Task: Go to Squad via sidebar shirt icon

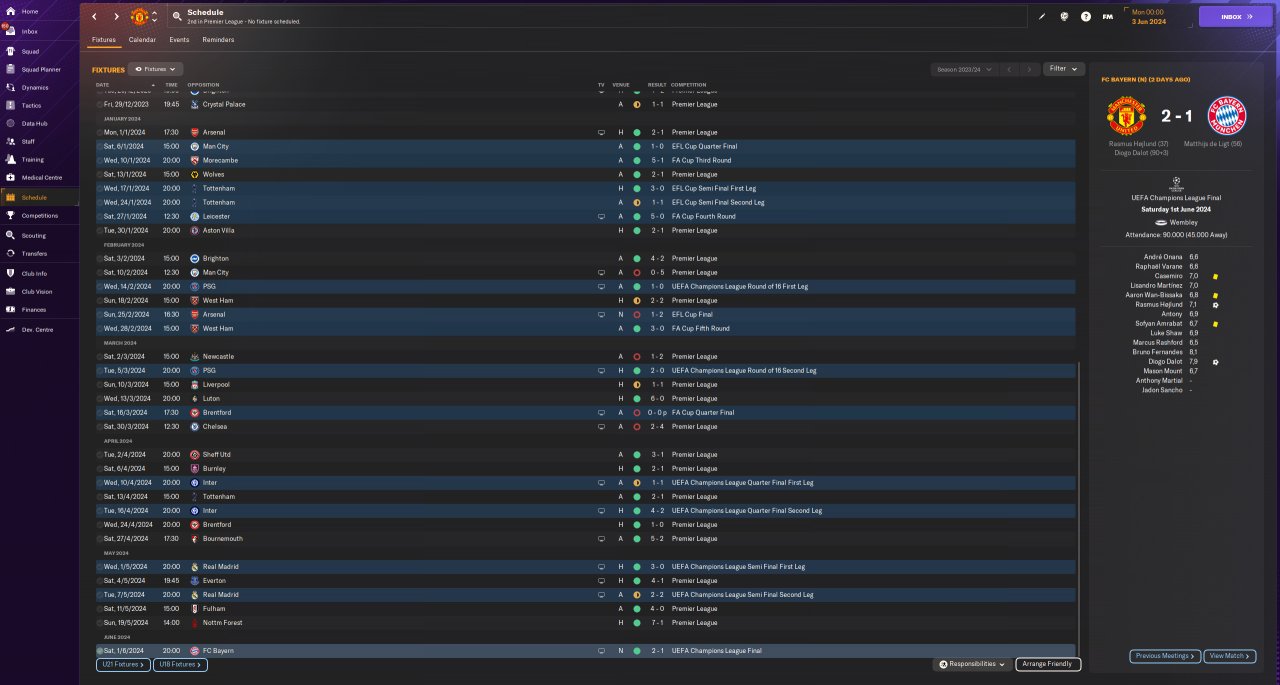Action: click(9, 51)
